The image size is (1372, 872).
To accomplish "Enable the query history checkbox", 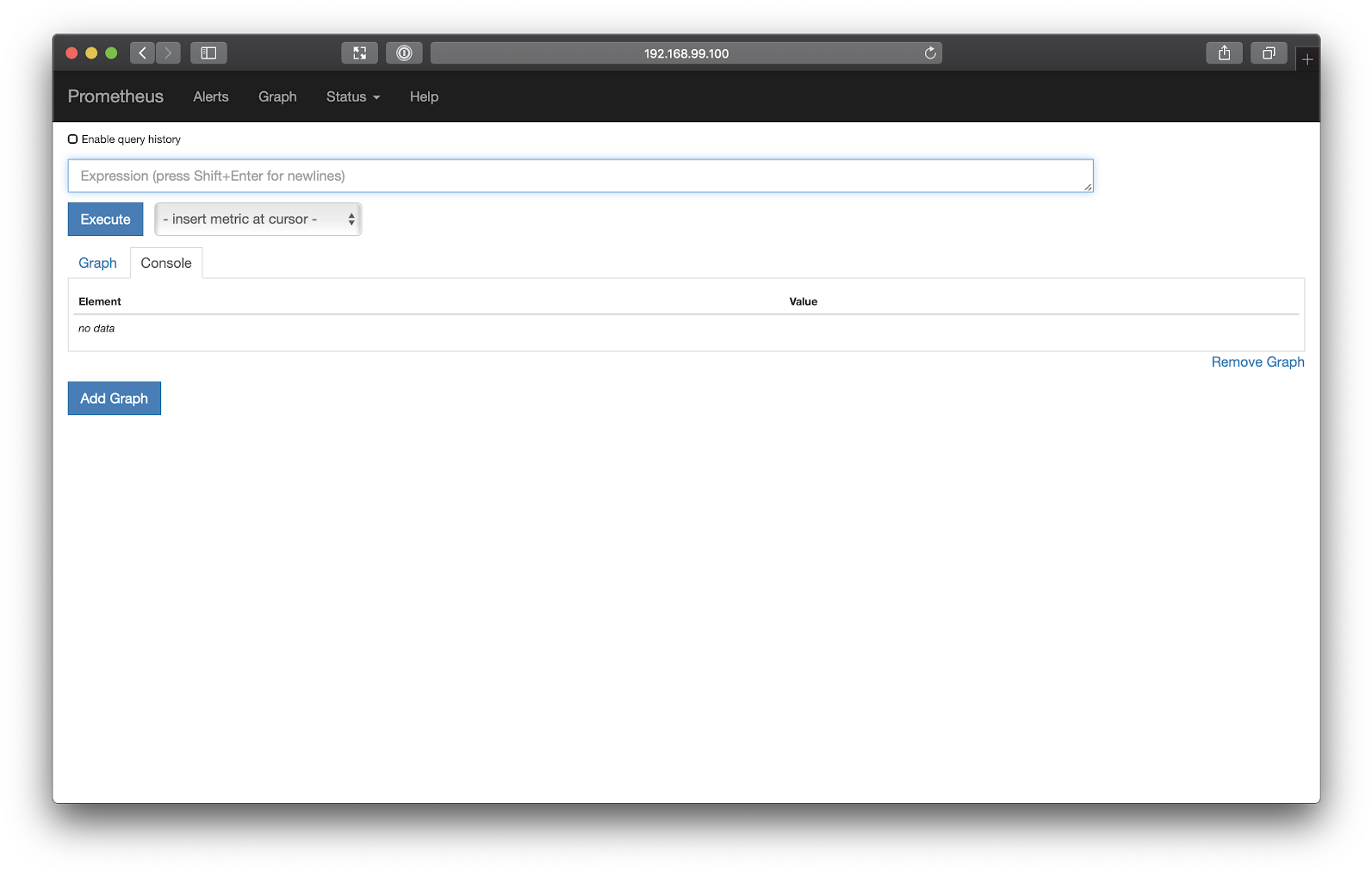I will click(73, 139).
